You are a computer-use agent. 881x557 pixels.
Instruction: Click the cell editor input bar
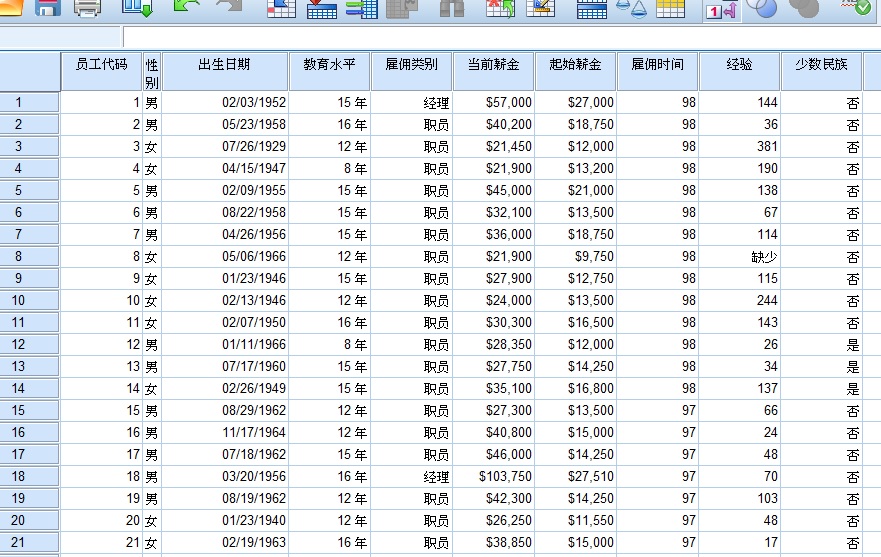click(502, 38)
